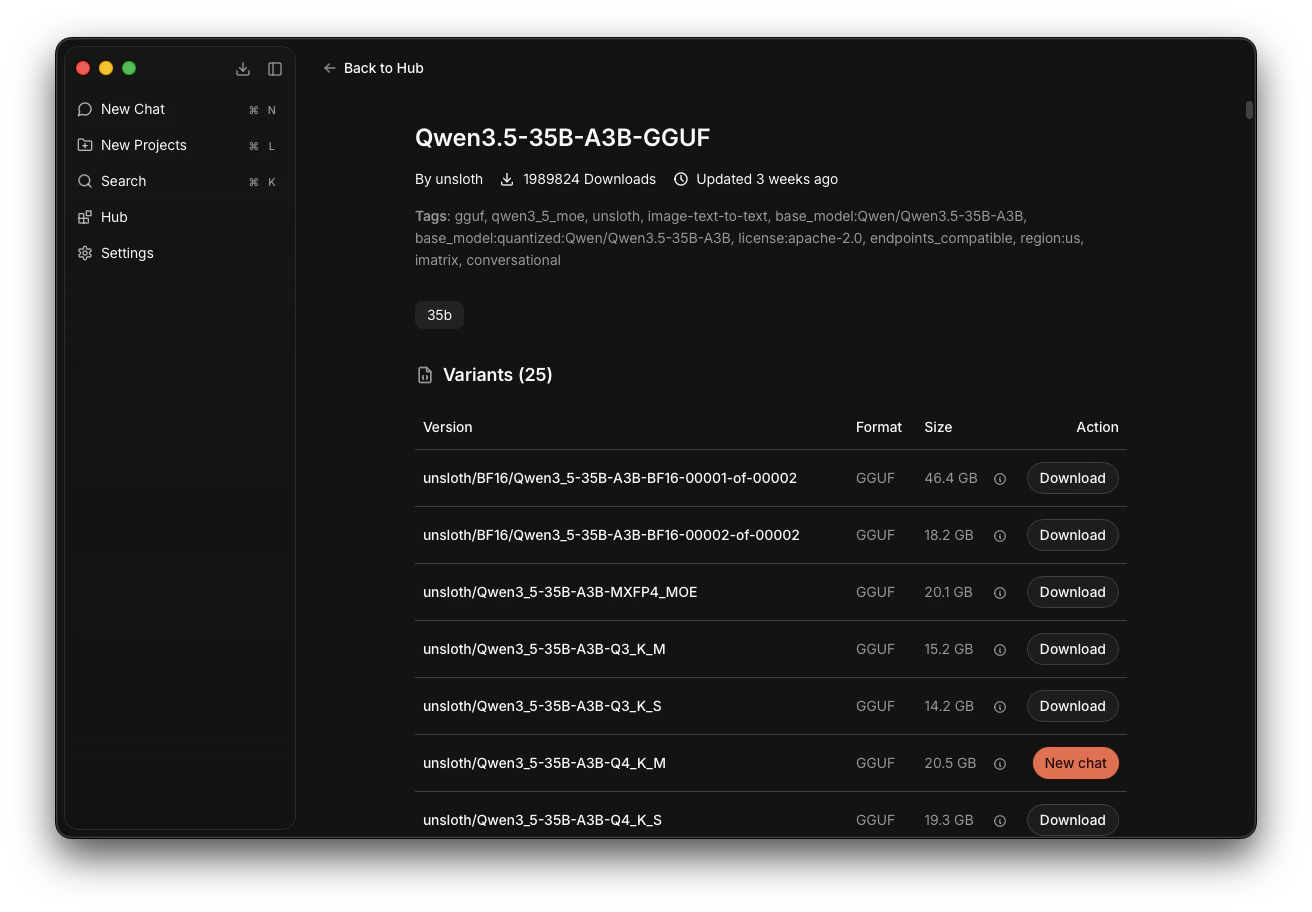Click the ⌘ K shortcut hint
The width and height of the screenshot is (1312, 912).
(x=262, y=182)
